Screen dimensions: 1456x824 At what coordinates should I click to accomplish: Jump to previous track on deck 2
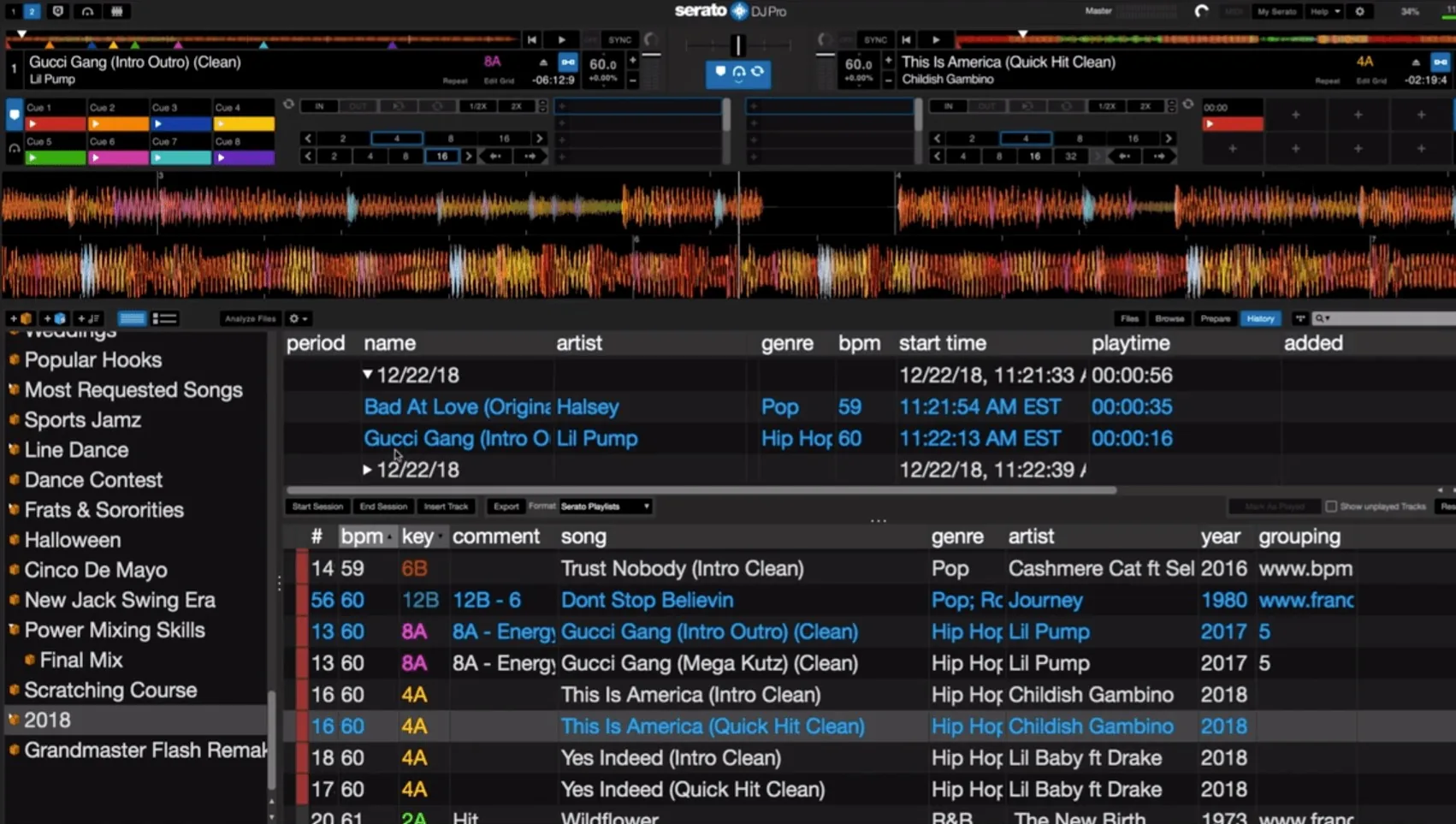pos(906,39)
